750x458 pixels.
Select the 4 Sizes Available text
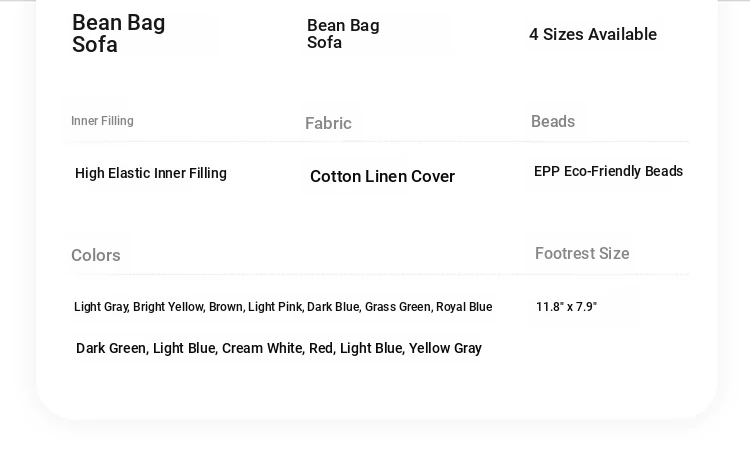(593, 35)
